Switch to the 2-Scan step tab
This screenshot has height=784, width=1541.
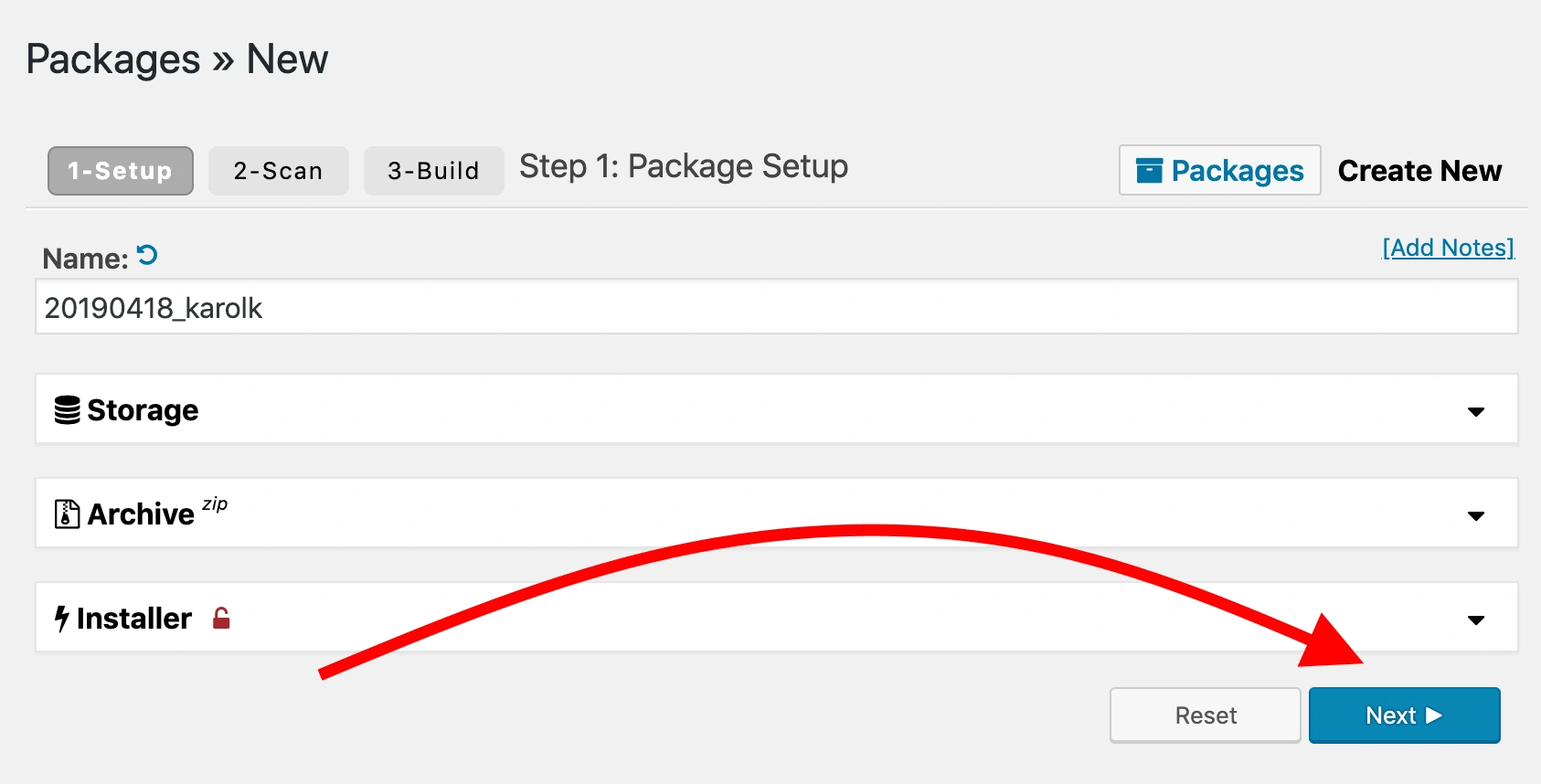click(x=278, y=171)
